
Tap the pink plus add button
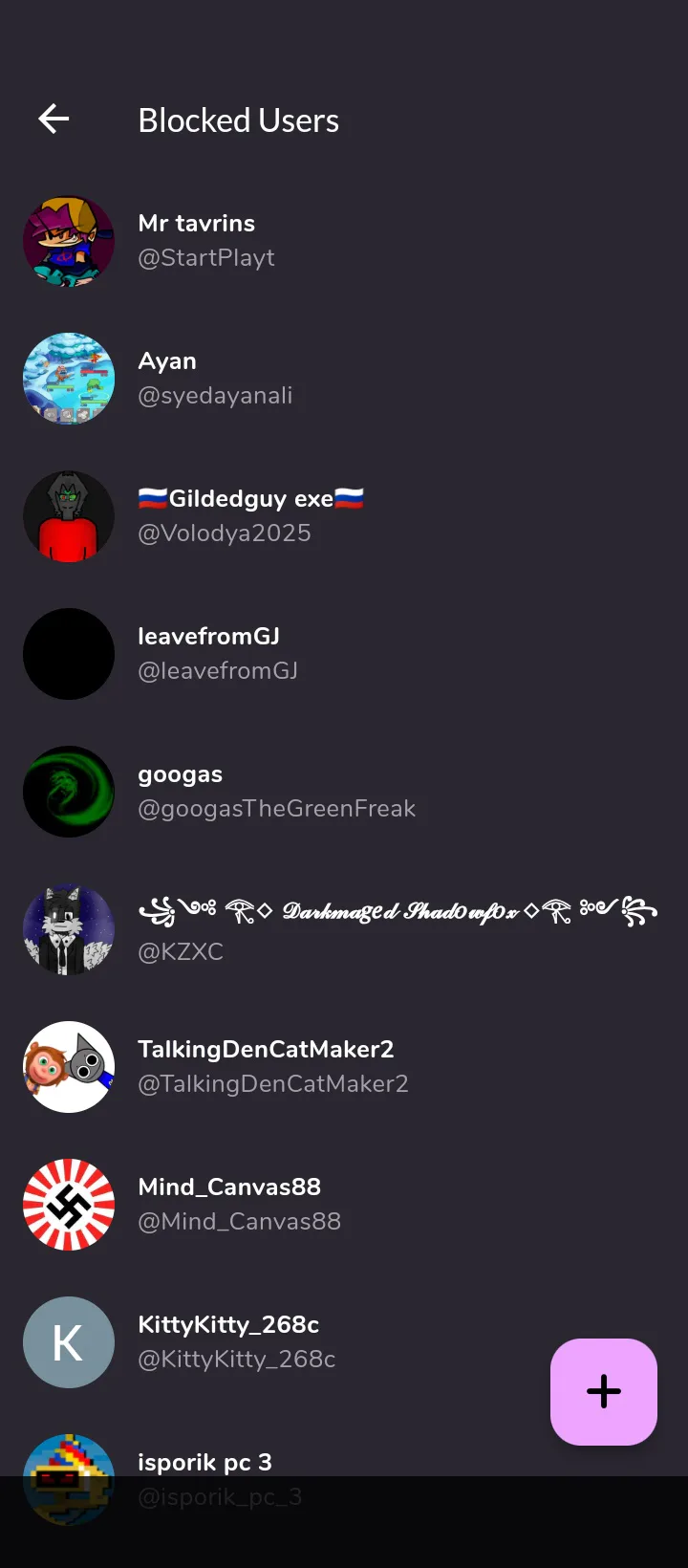(x=604, y=1391)
